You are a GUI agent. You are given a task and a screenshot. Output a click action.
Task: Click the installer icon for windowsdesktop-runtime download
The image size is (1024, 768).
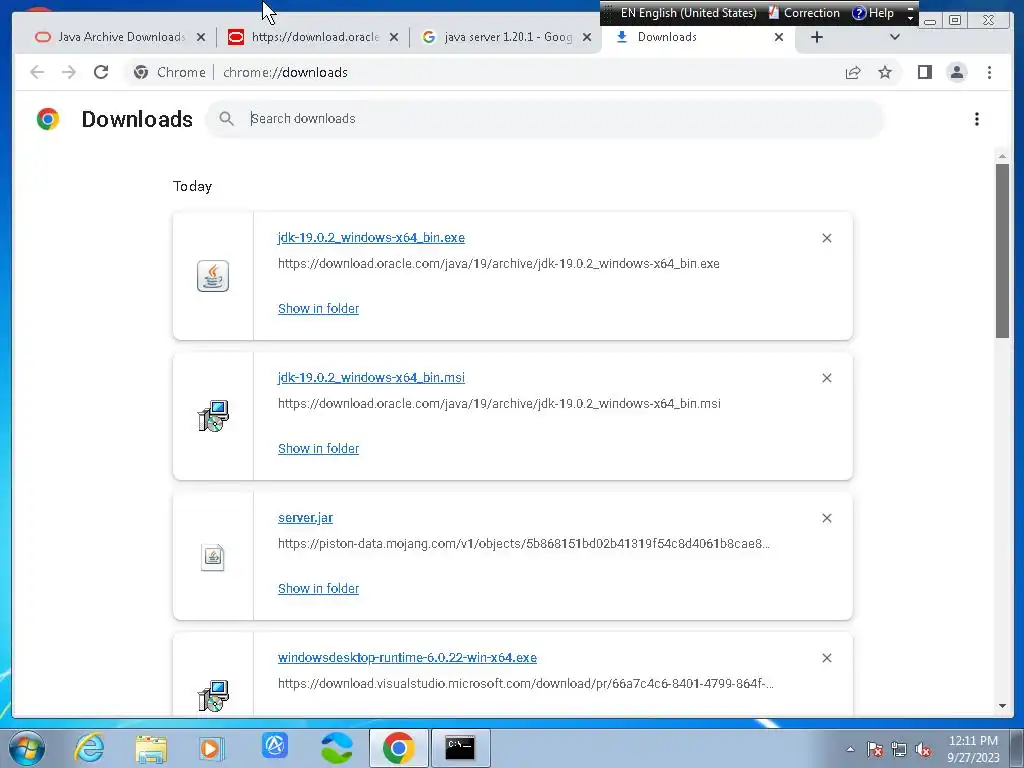213,696
